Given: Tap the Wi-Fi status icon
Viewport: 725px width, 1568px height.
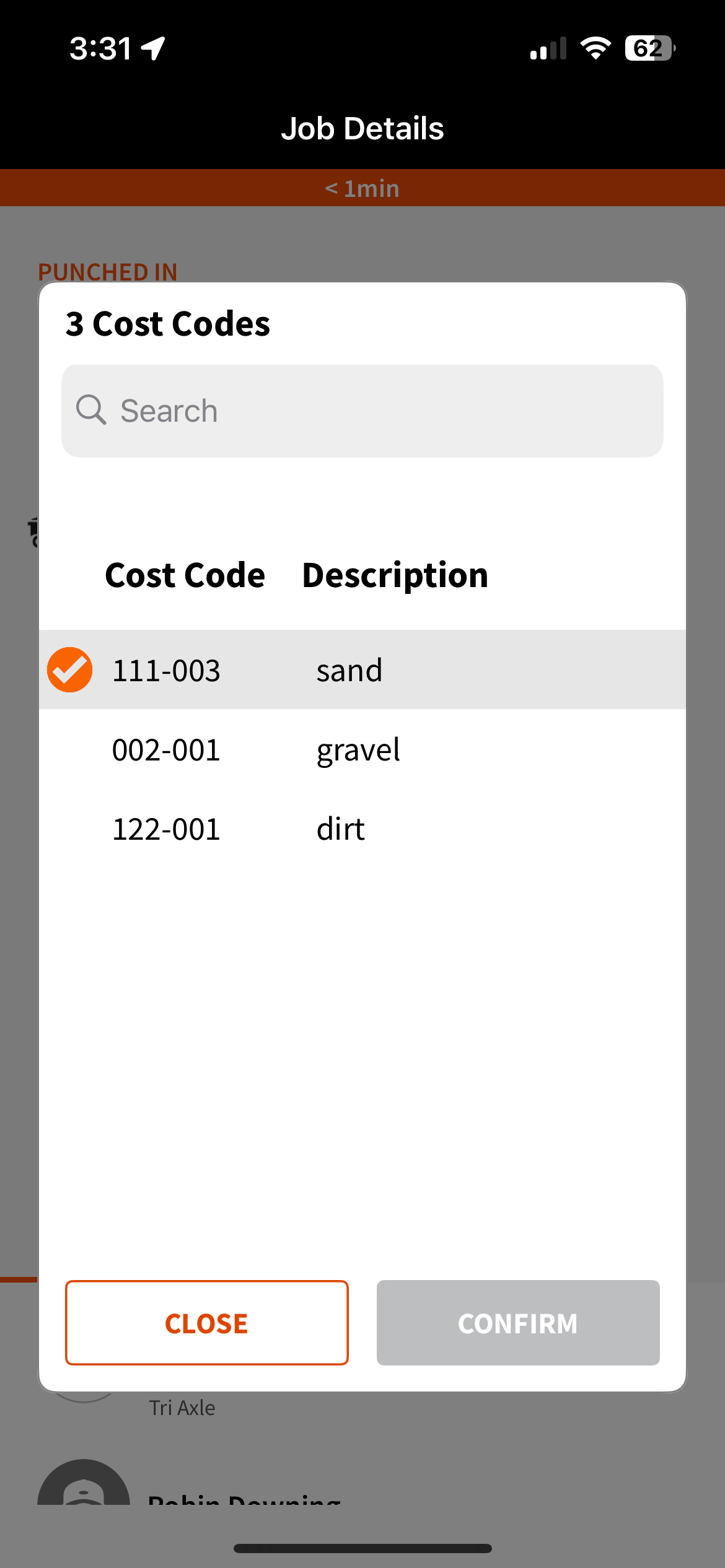Looking at the screenshot, I should [x=595, y=48].
